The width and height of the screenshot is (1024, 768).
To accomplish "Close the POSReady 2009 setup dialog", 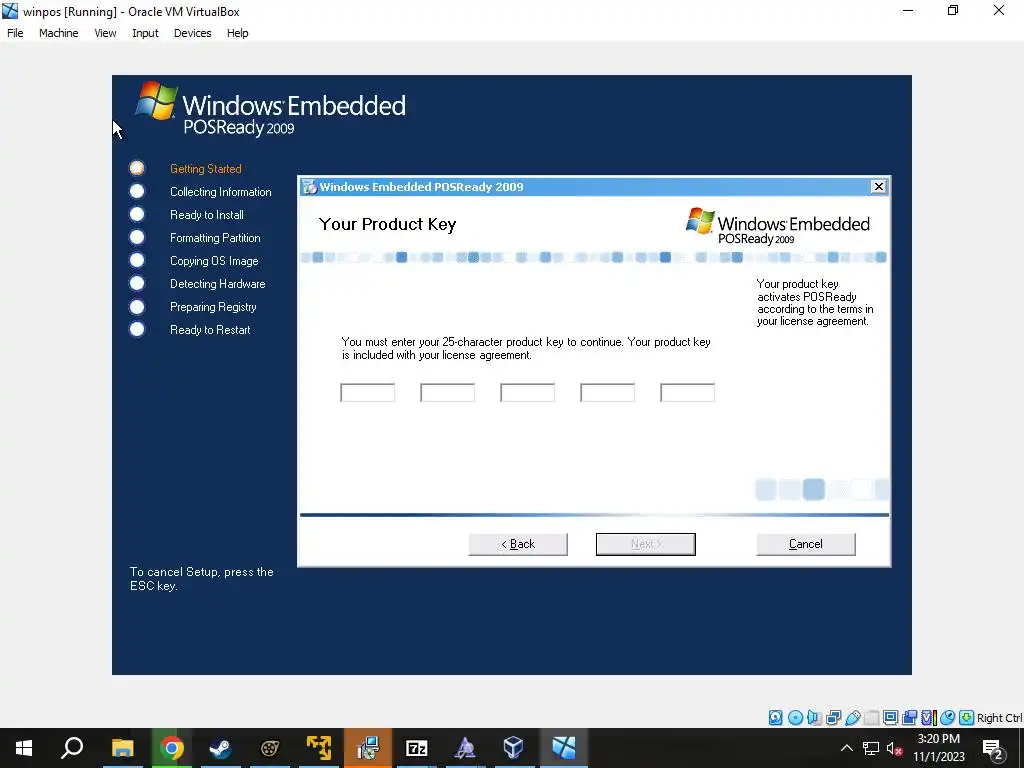I will (878, 187).
